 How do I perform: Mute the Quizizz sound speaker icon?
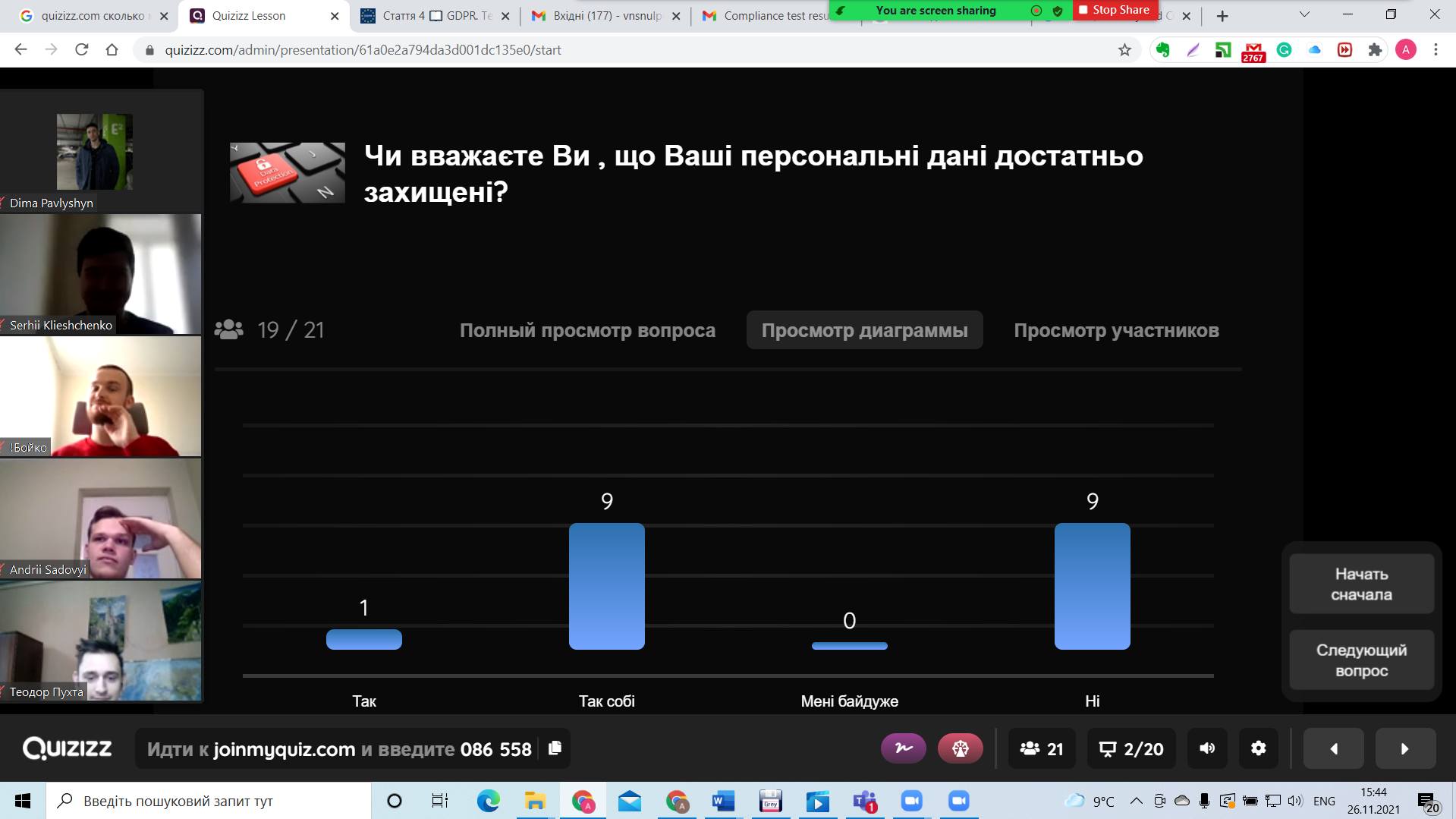click(1206, 748)
